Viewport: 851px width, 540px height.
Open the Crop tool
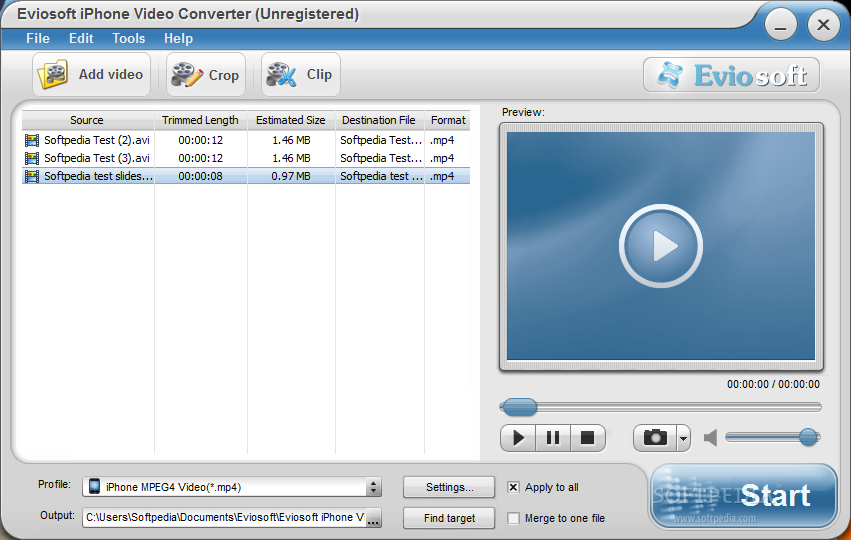coord(206,74)
